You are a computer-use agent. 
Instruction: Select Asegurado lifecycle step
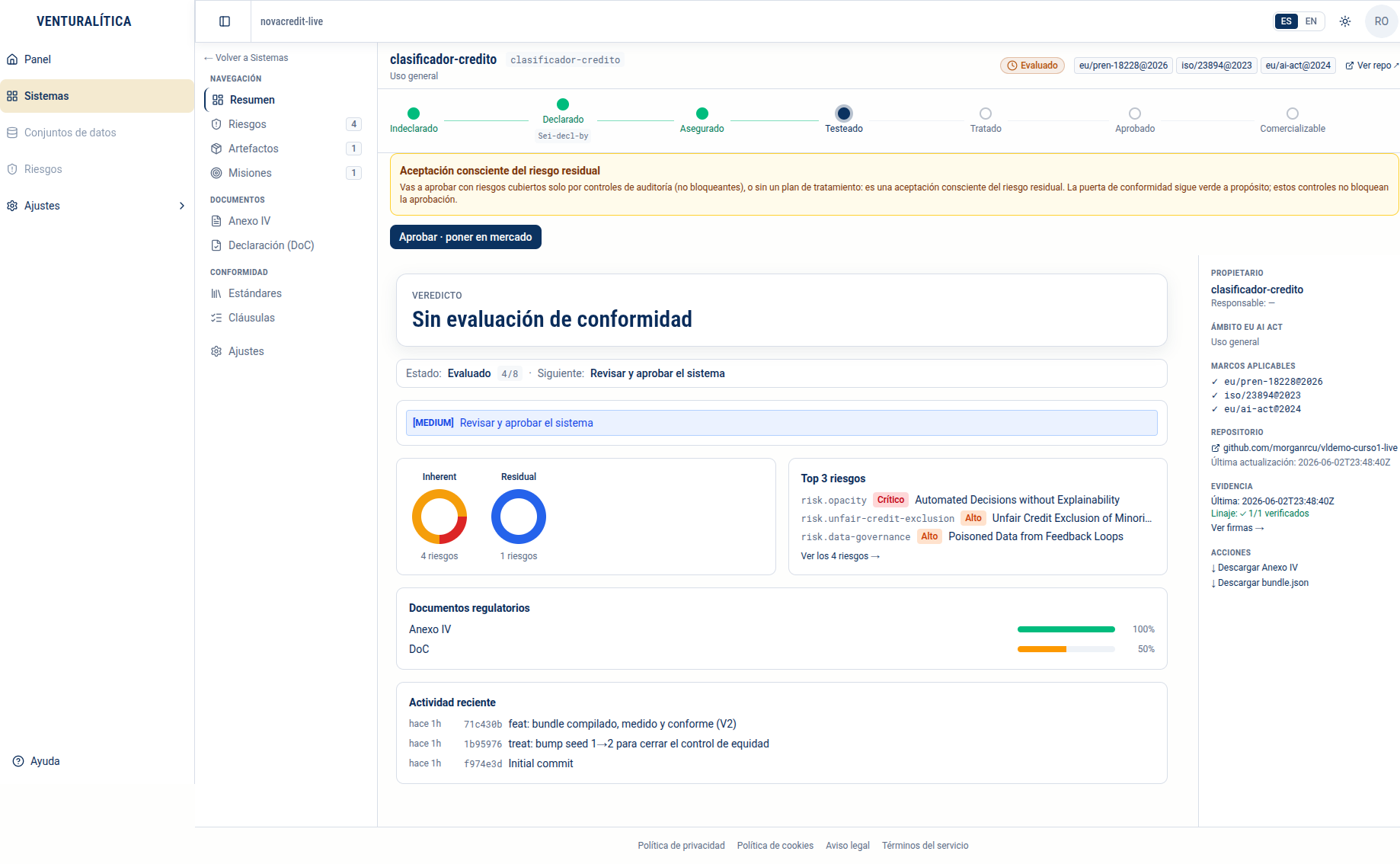(702, 120)
